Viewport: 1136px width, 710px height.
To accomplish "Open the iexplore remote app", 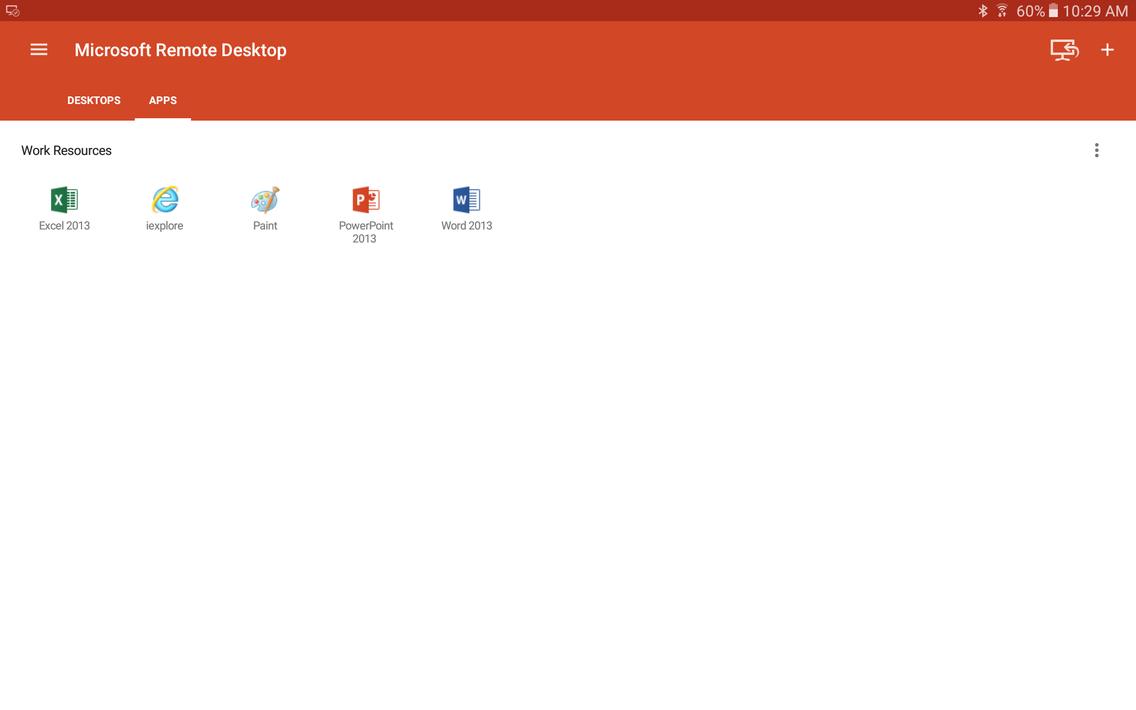I will pyautogui.click(x=164, y=199).
